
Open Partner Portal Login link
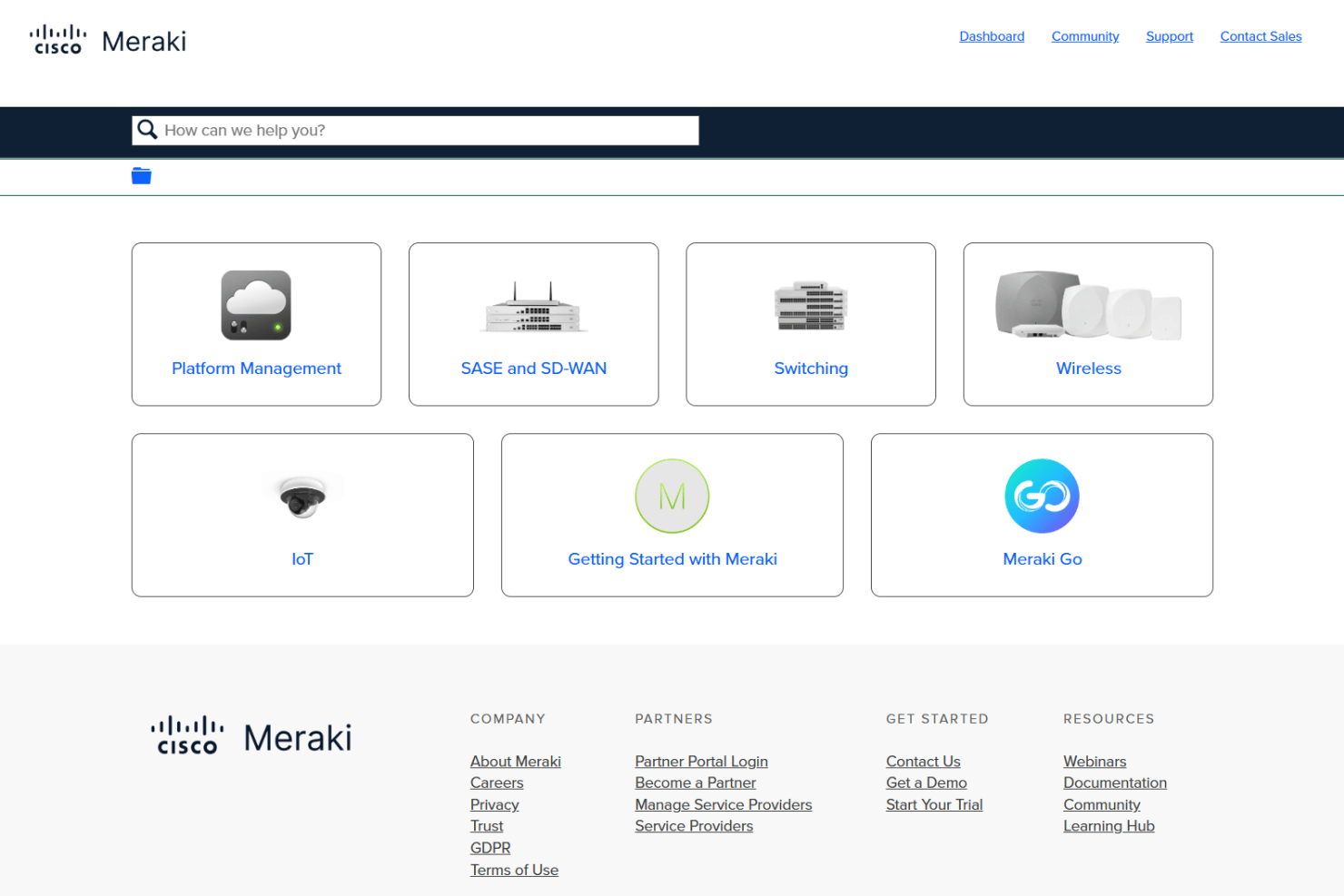pos(701,762)
